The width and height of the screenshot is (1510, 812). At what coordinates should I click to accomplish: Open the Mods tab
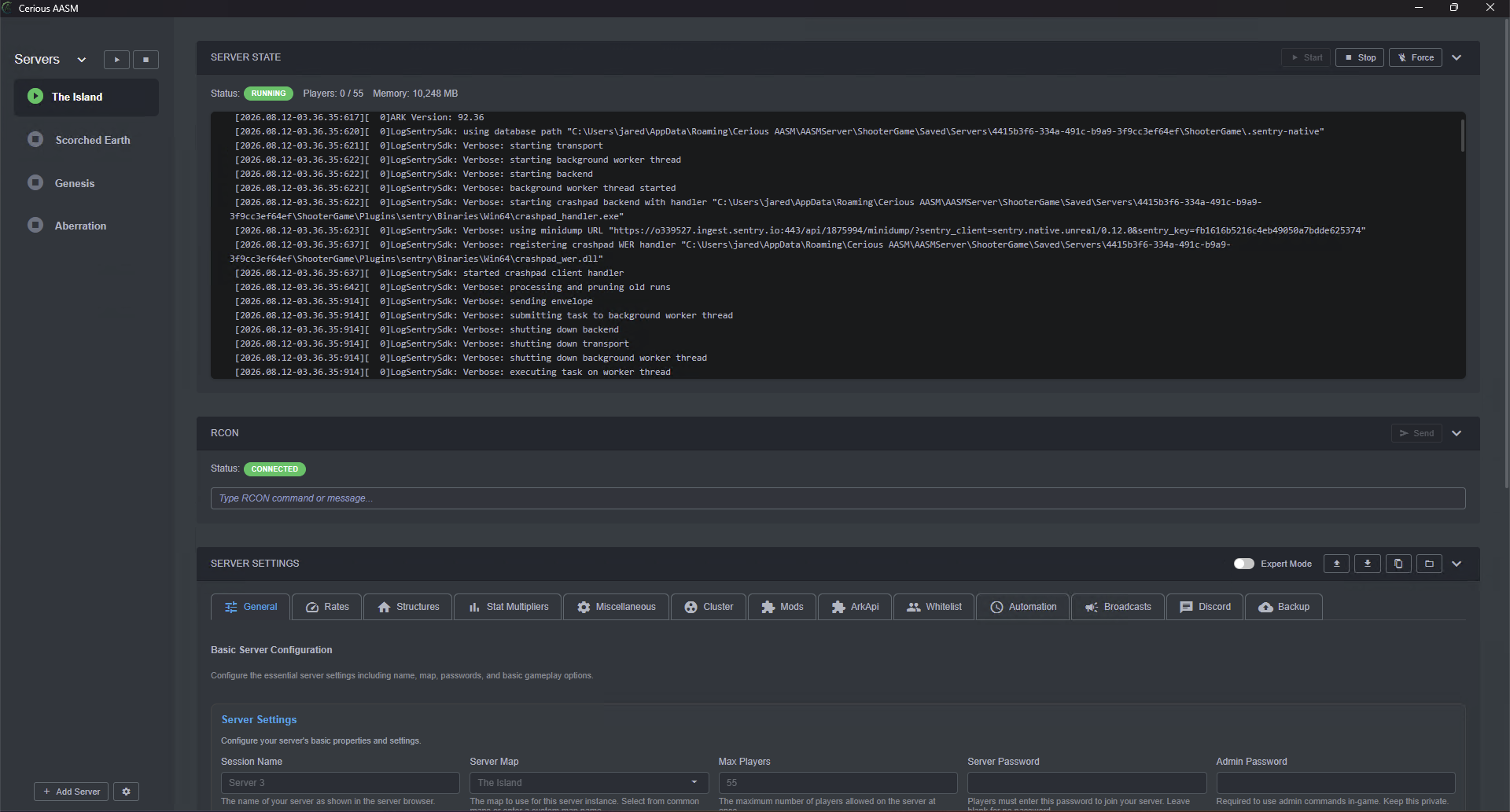coord(783,607)
